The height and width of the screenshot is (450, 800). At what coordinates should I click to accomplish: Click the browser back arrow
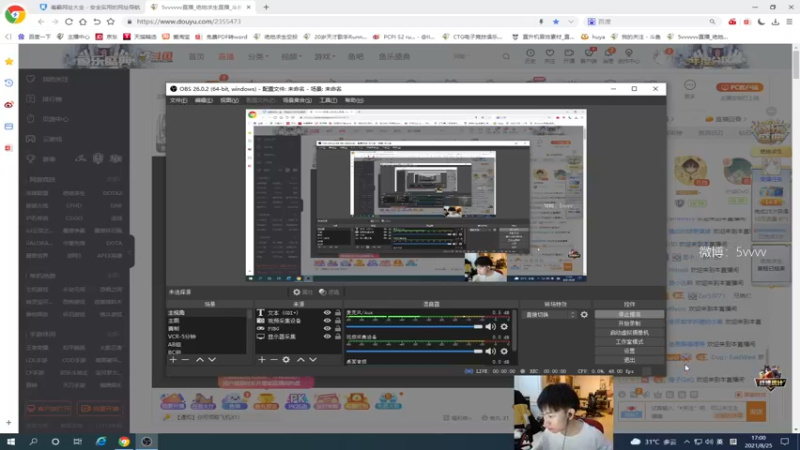(x=41, y=21)
